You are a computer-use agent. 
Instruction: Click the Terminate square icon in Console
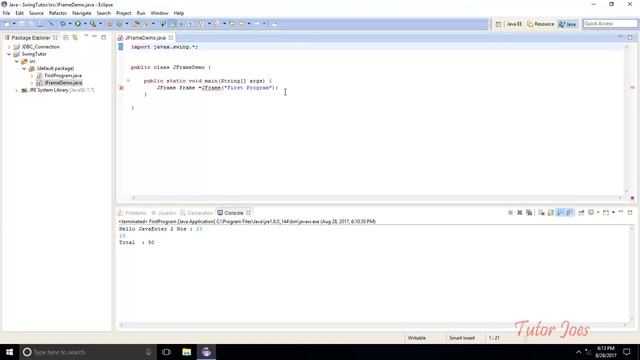[x=510, y=213]
